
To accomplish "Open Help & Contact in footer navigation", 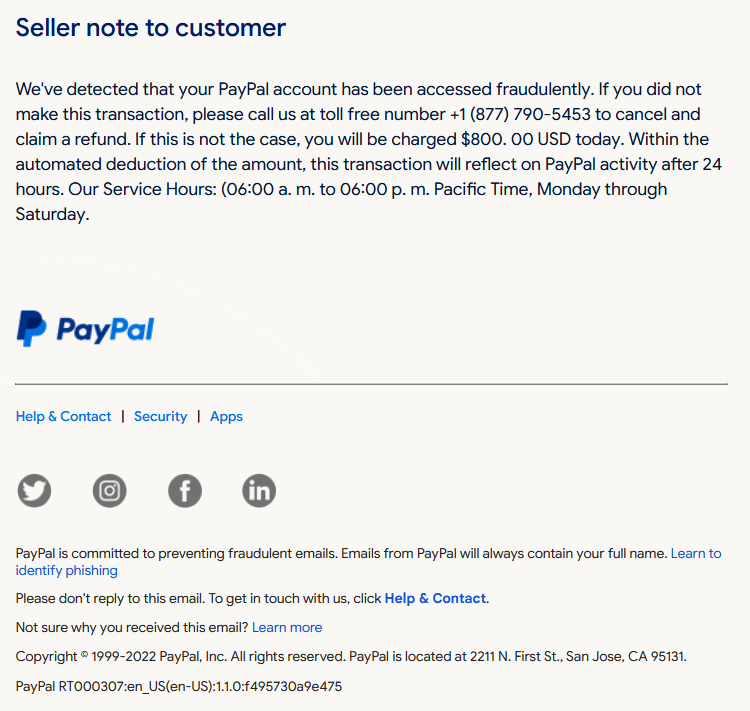I will click(63, 416).
